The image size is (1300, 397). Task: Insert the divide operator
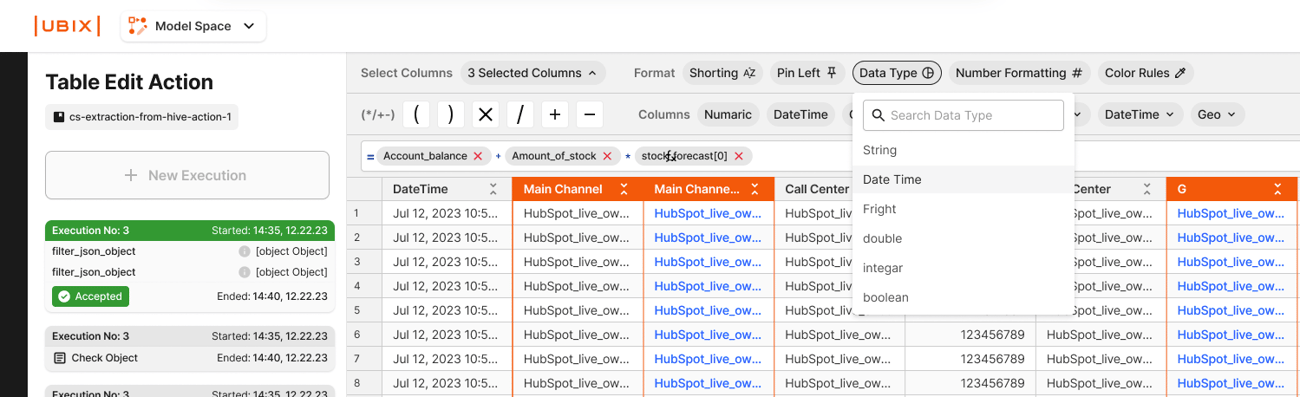[520, 114]
